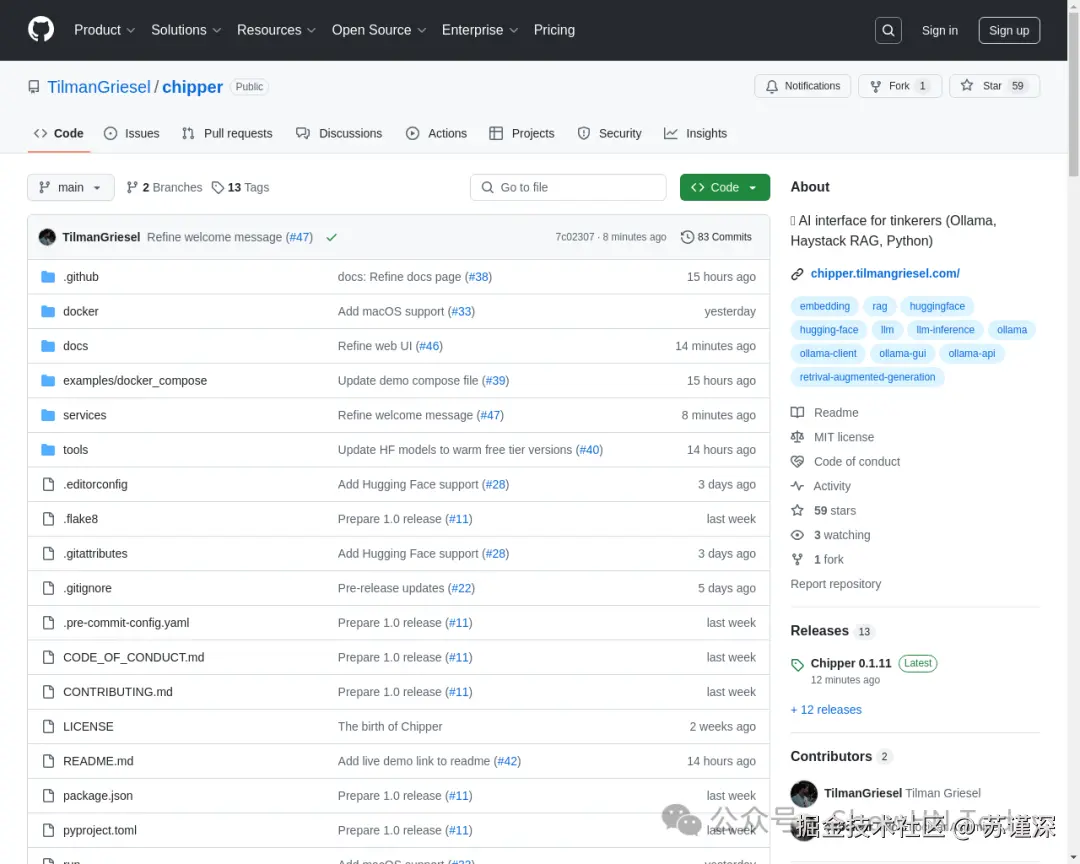Click the README.md file icon
The width and height of the screenshot is (1080, 864).
click(48, 761)
